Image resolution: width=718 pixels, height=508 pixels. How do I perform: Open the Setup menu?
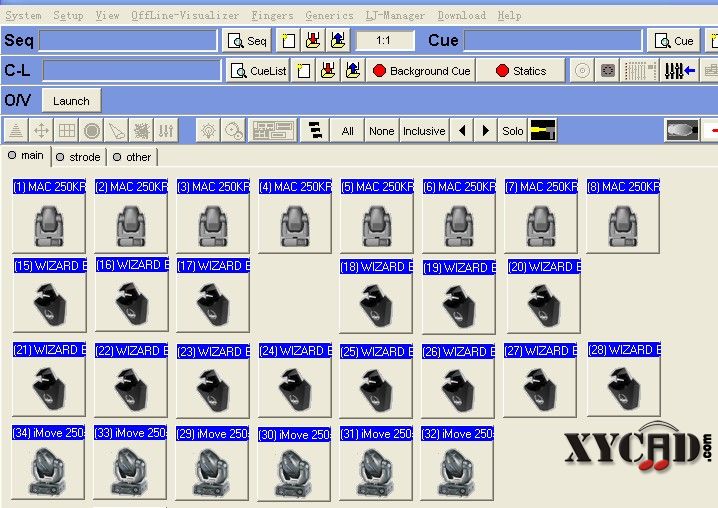click(68, 16)
